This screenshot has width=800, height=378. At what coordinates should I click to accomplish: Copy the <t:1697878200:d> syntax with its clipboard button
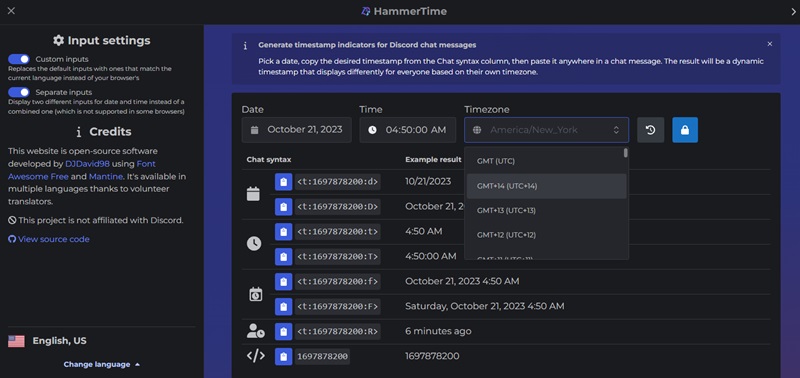click(283, 182)
